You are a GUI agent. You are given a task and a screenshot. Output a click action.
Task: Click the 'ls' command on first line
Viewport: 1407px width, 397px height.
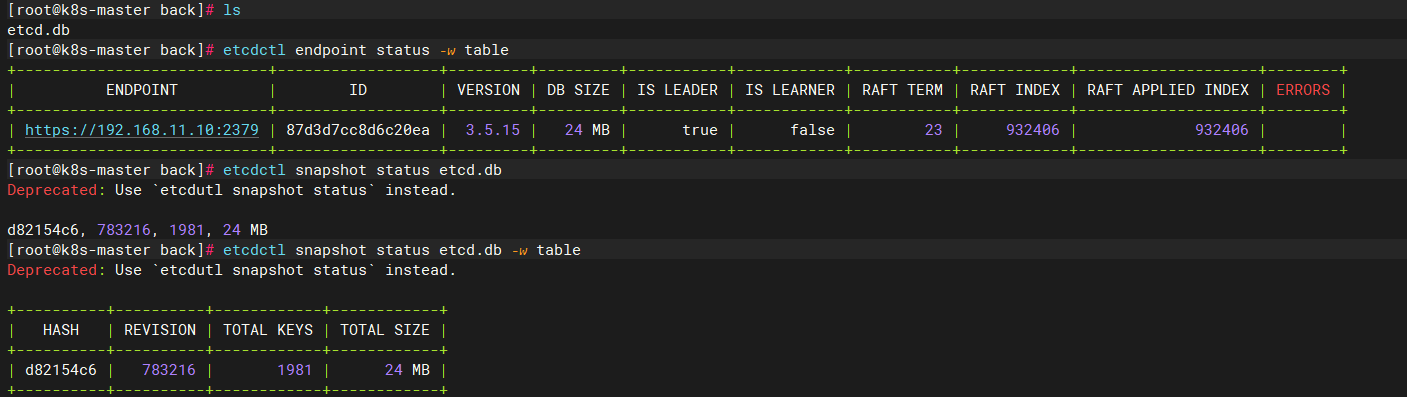[232, 10]
